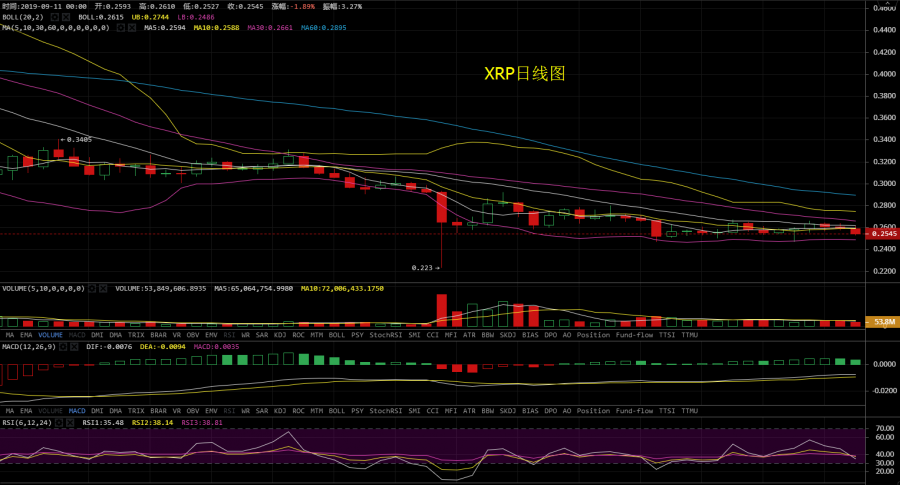
Task: Open settings gear next to RSI(6,12,24)
Action: [59, 422]
